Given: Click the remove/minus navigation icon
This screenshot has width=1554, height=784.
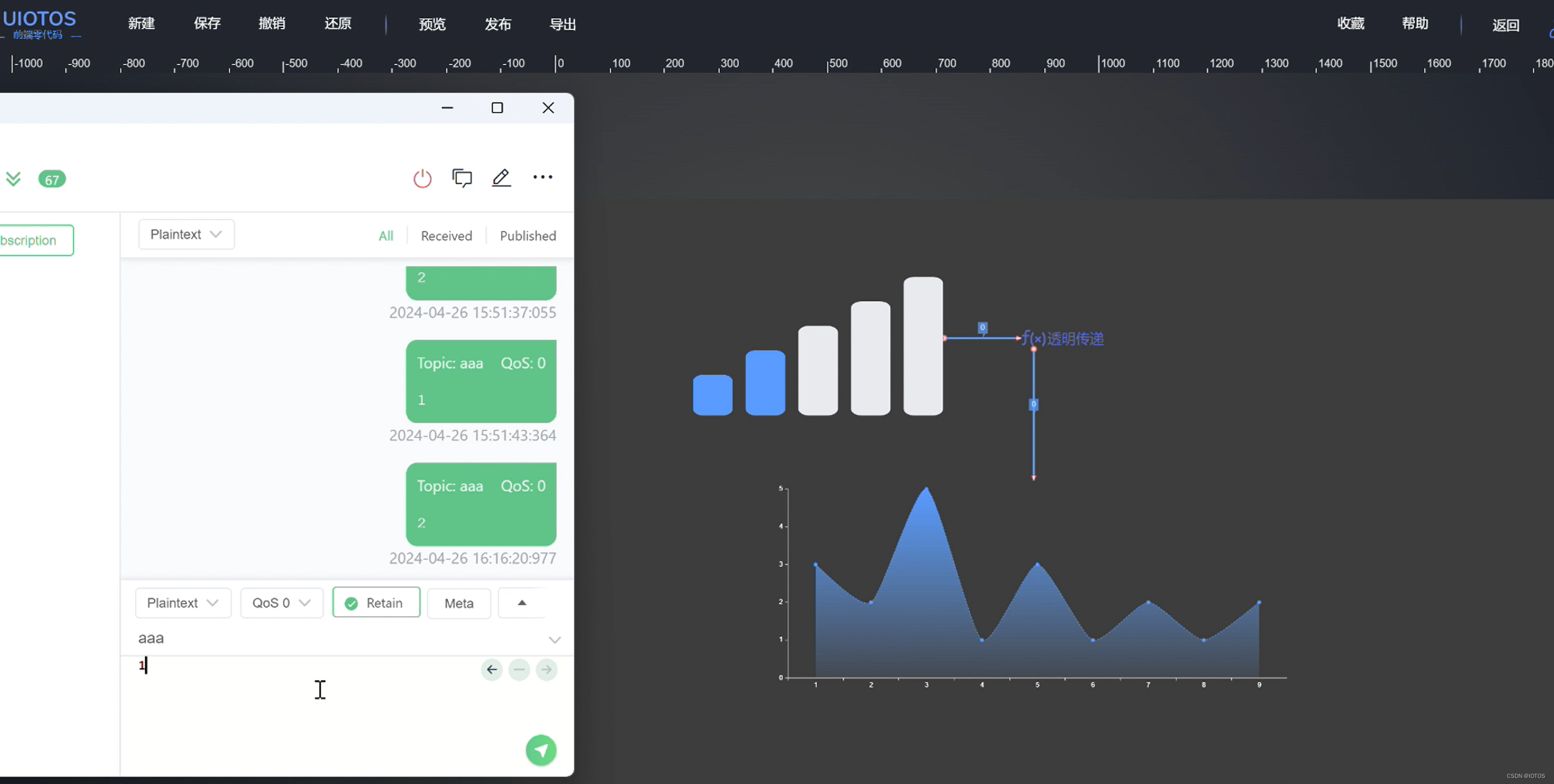Looking at the screenshot, I should pyautogui.click(x=519, y=669).
